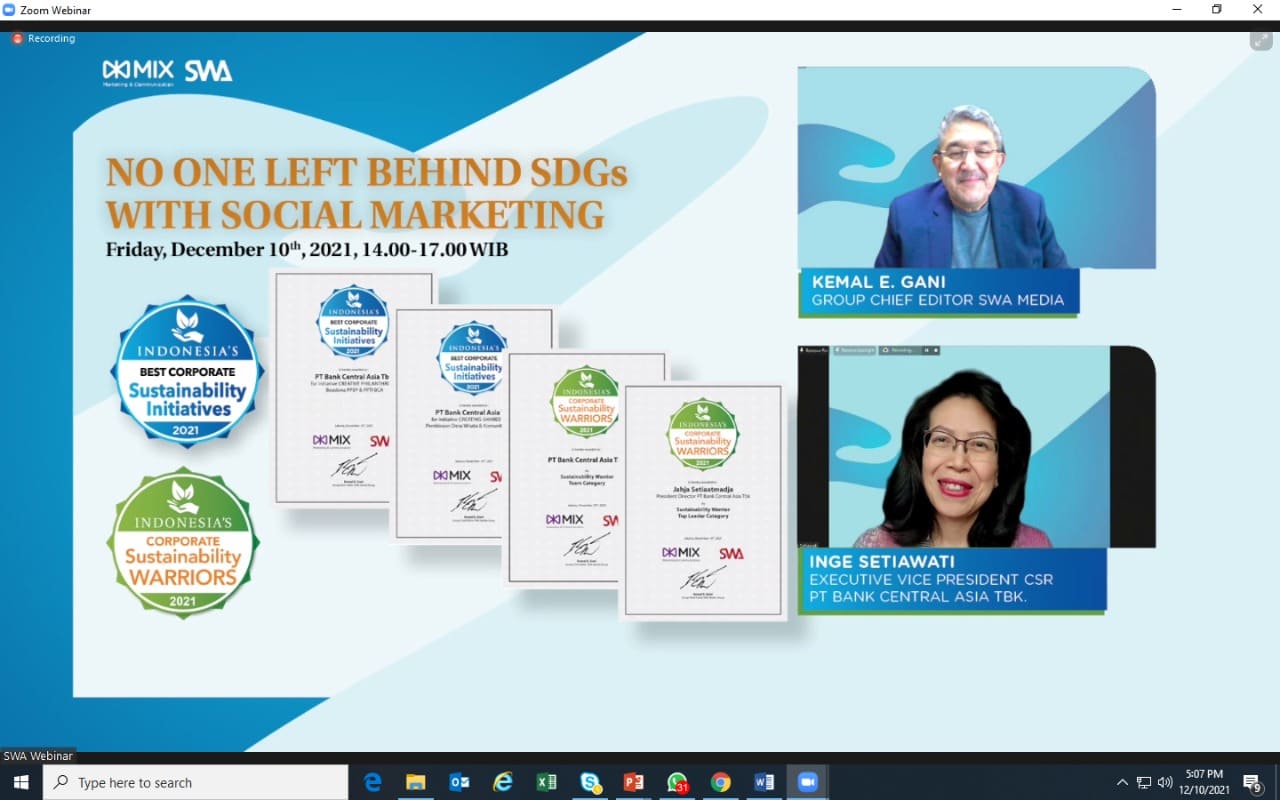Open the notification center with 9 notifications
Viewport: 1280px width, 800px height.
click(x=1252, y=782)
